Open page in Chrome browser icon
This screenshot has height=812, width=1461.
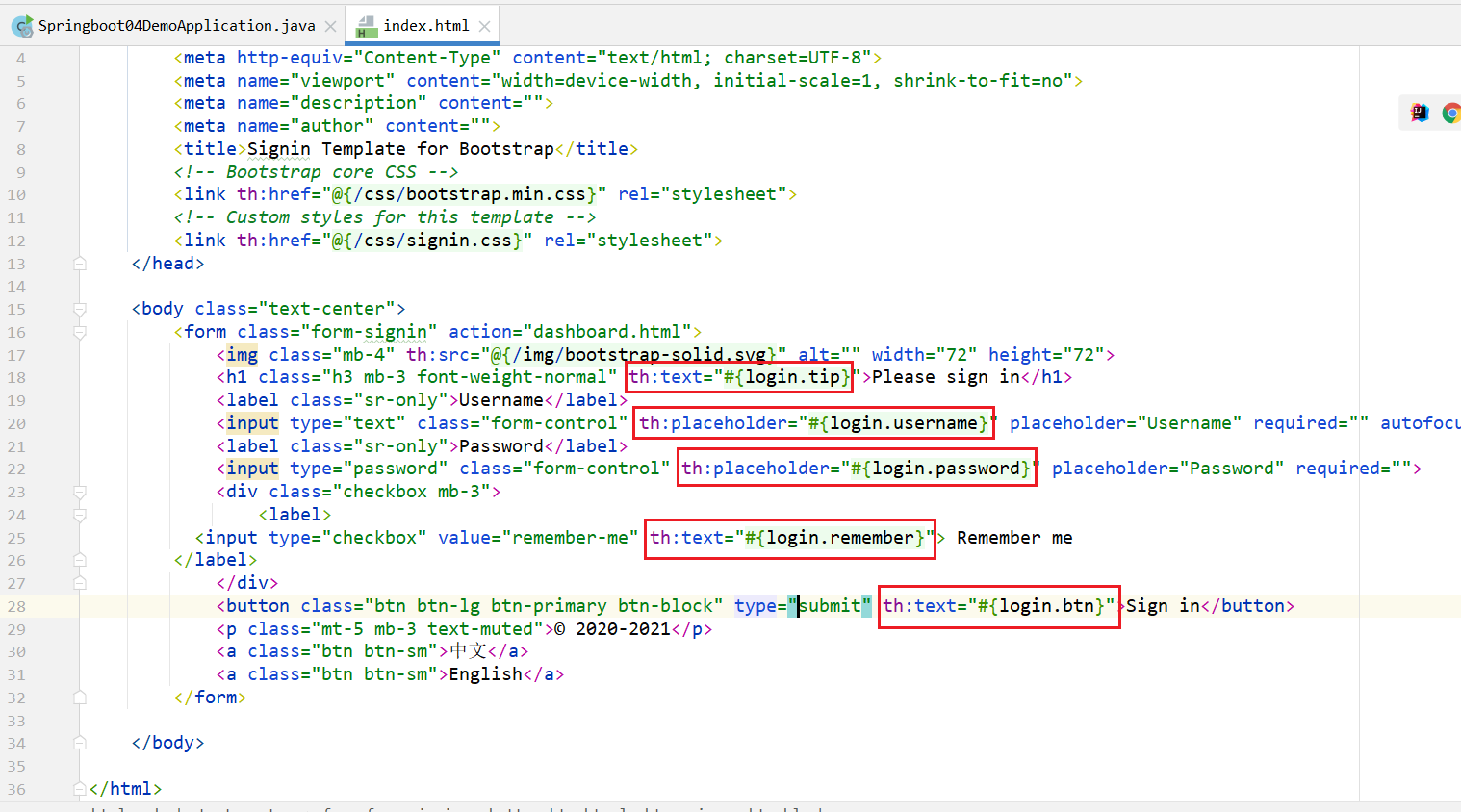[x=1450, y=114]
